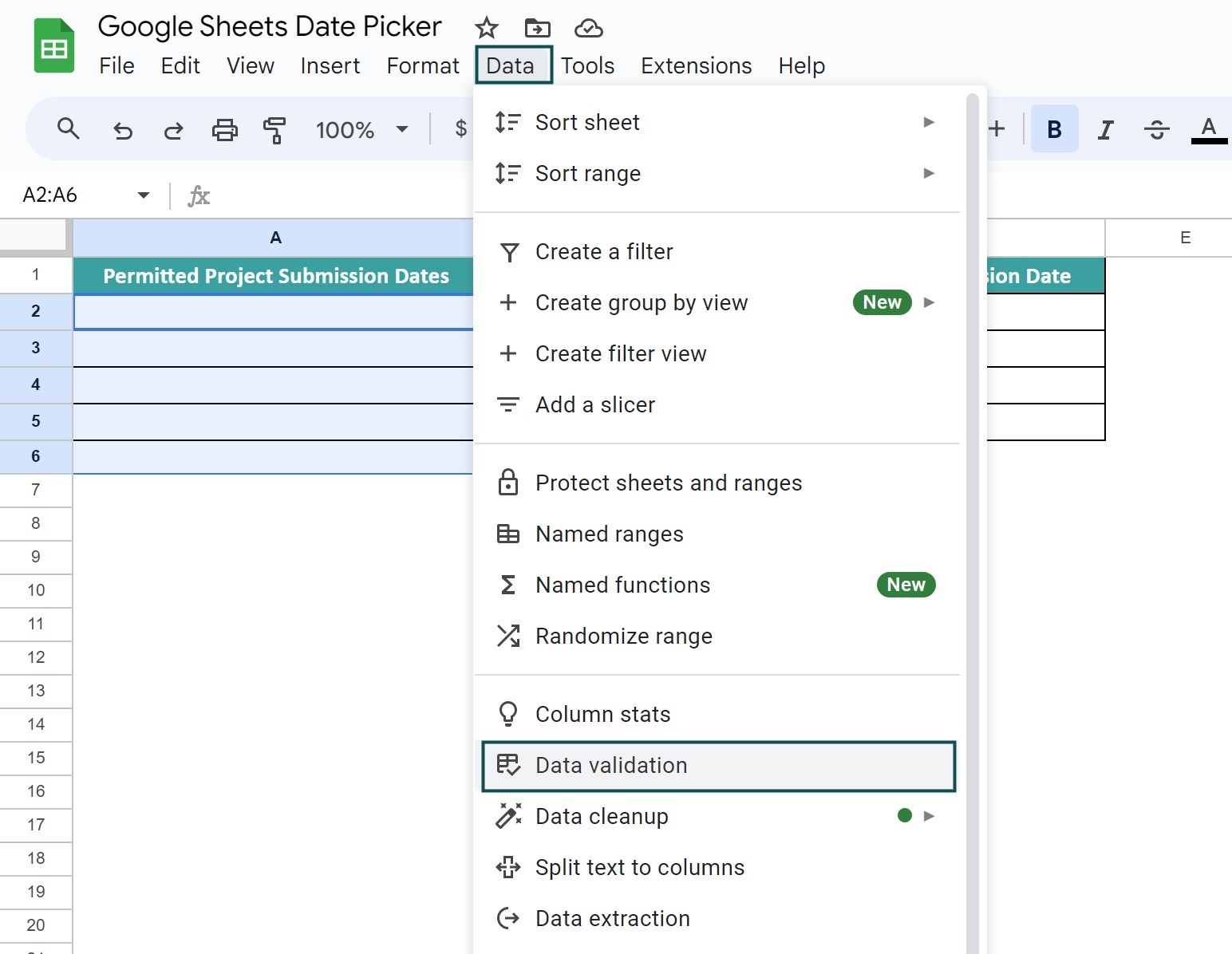Select row 12 header

point(36,657)
